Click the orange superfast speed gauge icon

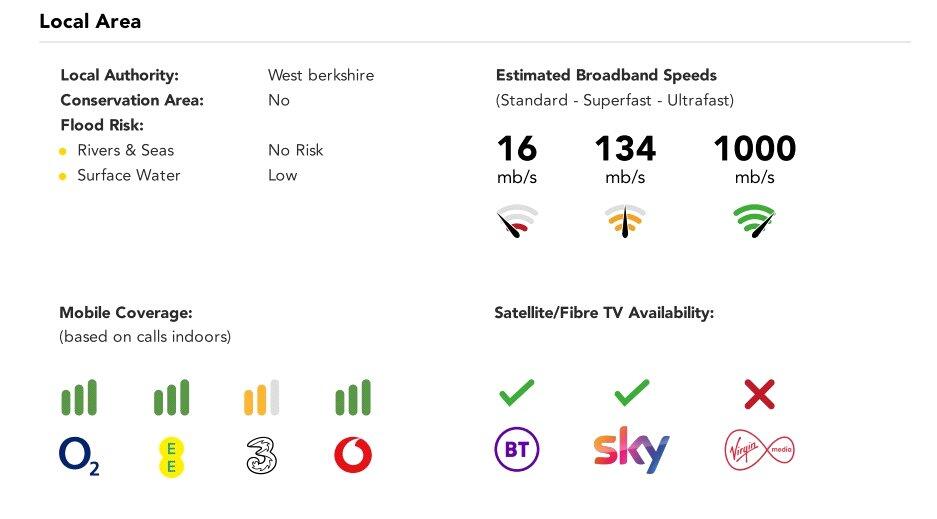[x=625, y=220]
